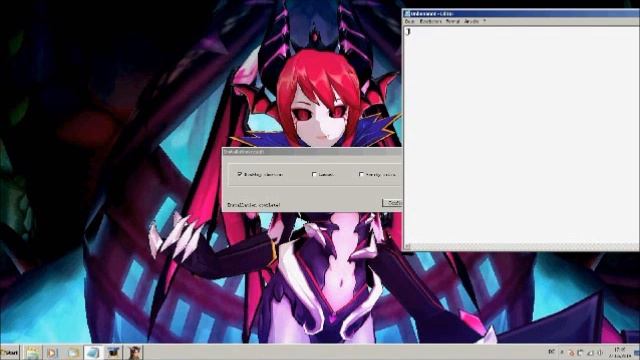Viewport: 640px width, 360px height.
Task: Open the file explorer taskbar icon
Action: coord(33,353)
